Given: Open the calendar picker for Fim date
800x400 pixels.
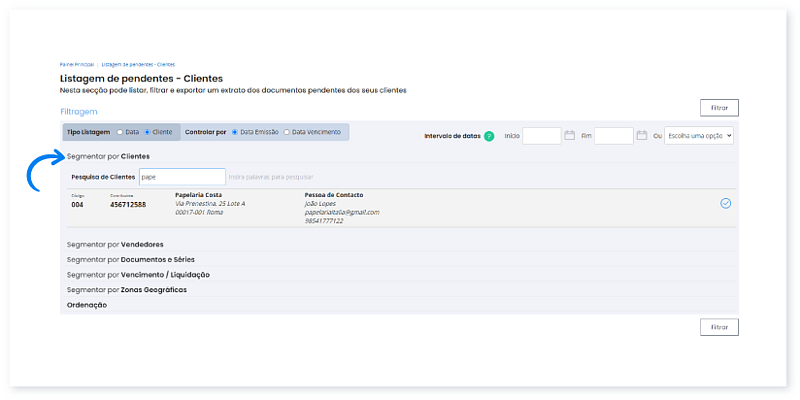Looking at the screenshot, I should (642, 135).
